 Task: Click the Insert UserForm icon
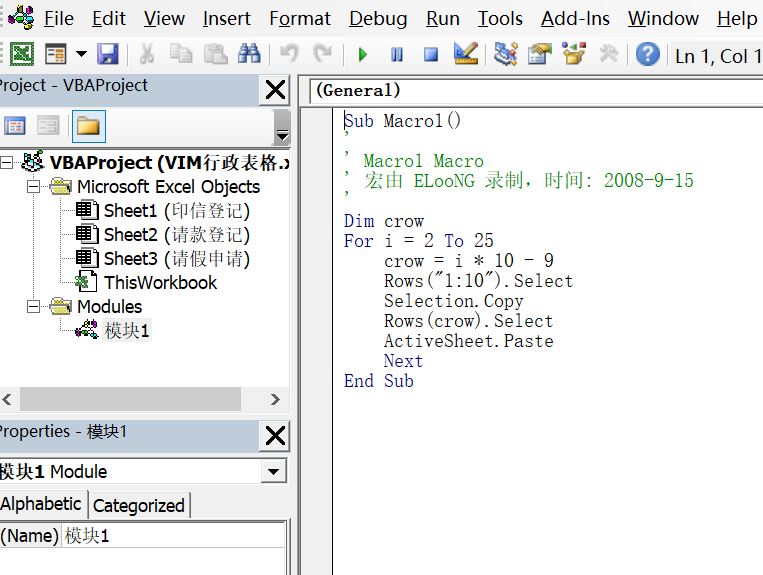point(55,54)
